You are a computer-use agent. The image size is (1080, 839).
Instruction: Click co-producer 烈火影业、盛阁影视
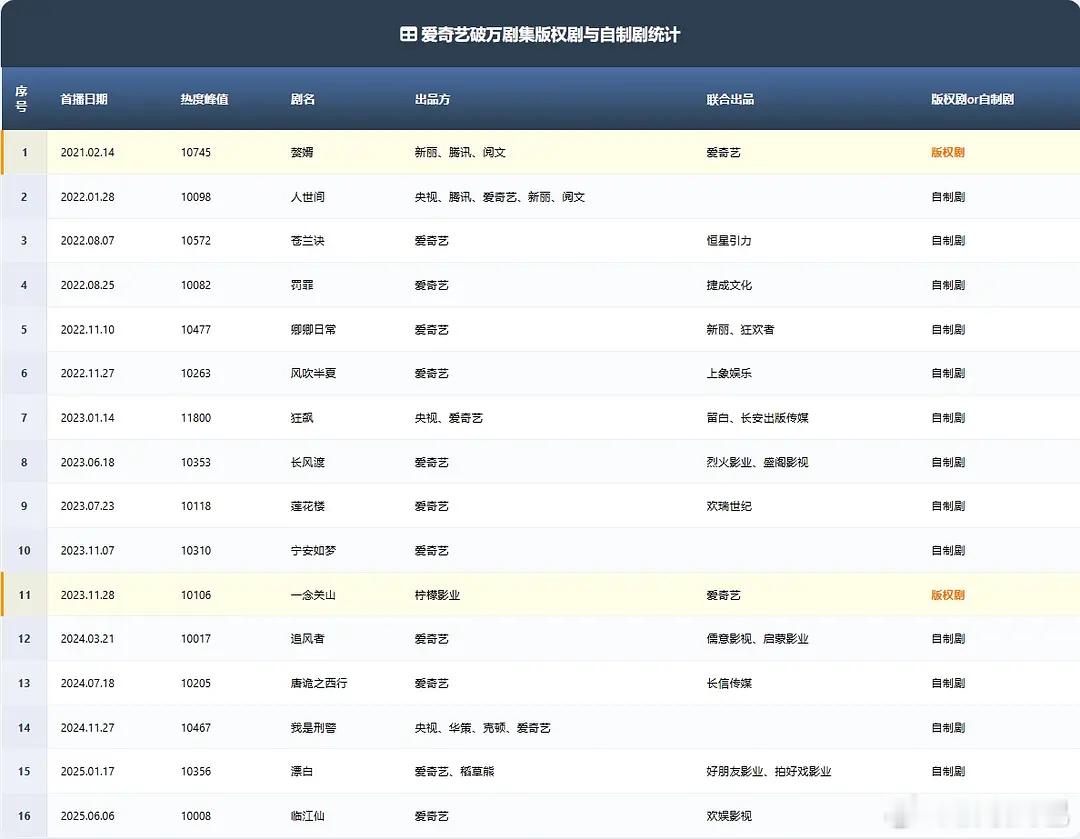758,462
